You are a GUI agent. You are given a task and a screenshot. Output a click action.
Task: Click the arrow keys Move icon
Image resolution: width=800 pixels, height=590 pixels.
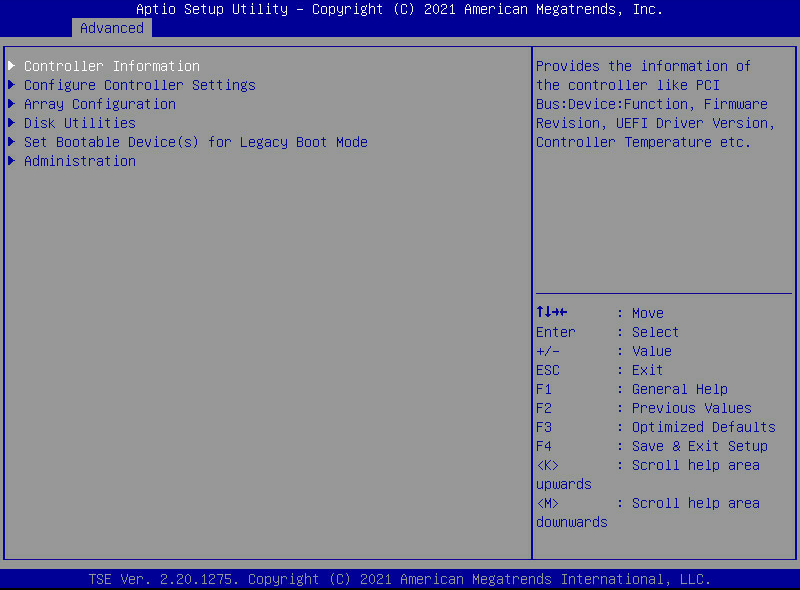click(552, 312)
